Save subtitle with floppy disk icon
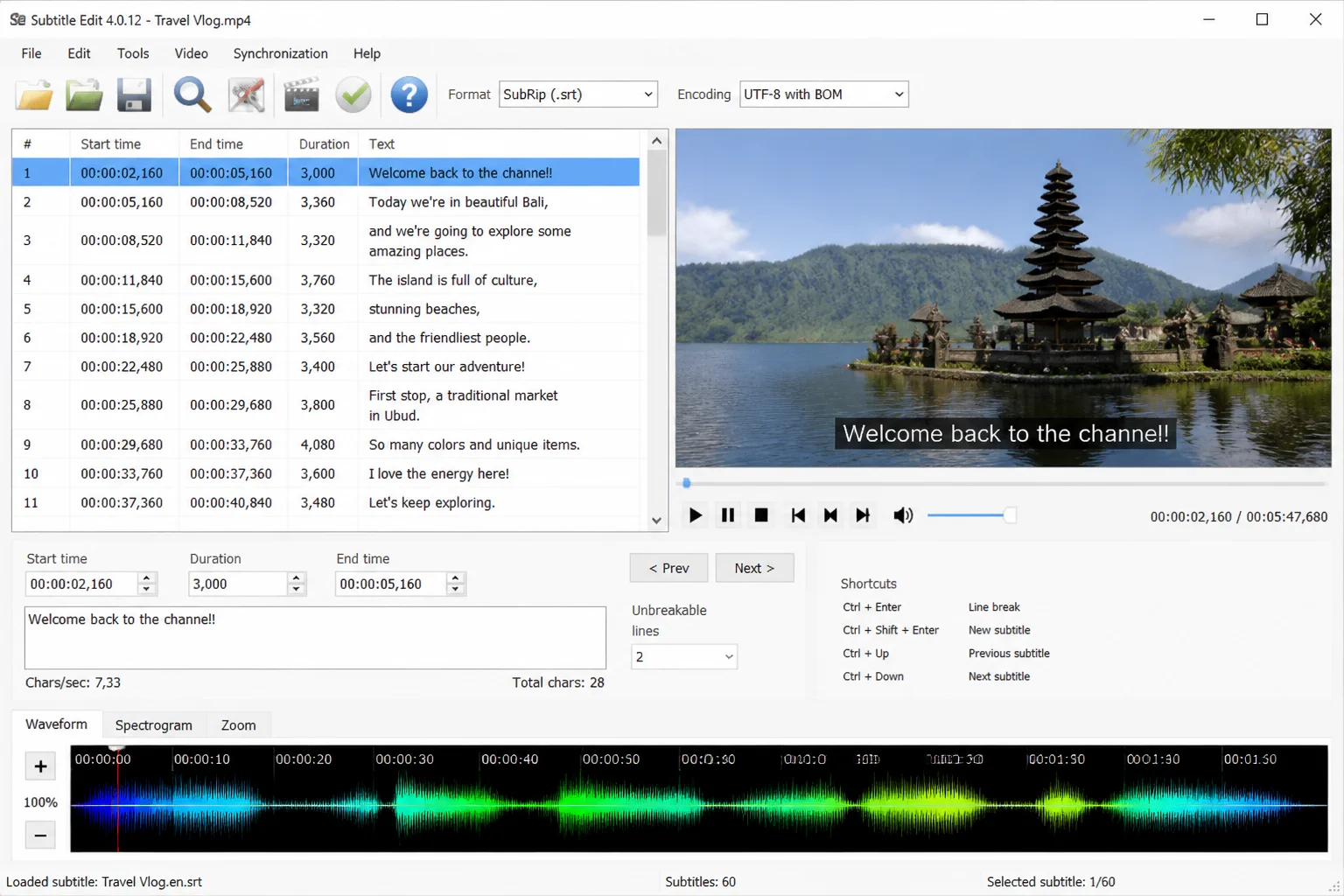The height and width of the screenshot is (896, 1344). click(x=134, y=94)
